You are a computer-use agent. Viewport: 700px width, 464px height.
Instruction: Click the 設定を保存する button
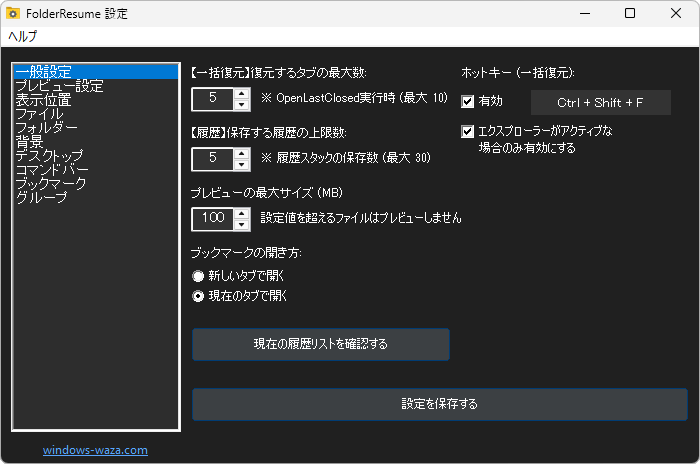(x=440, y=404)
